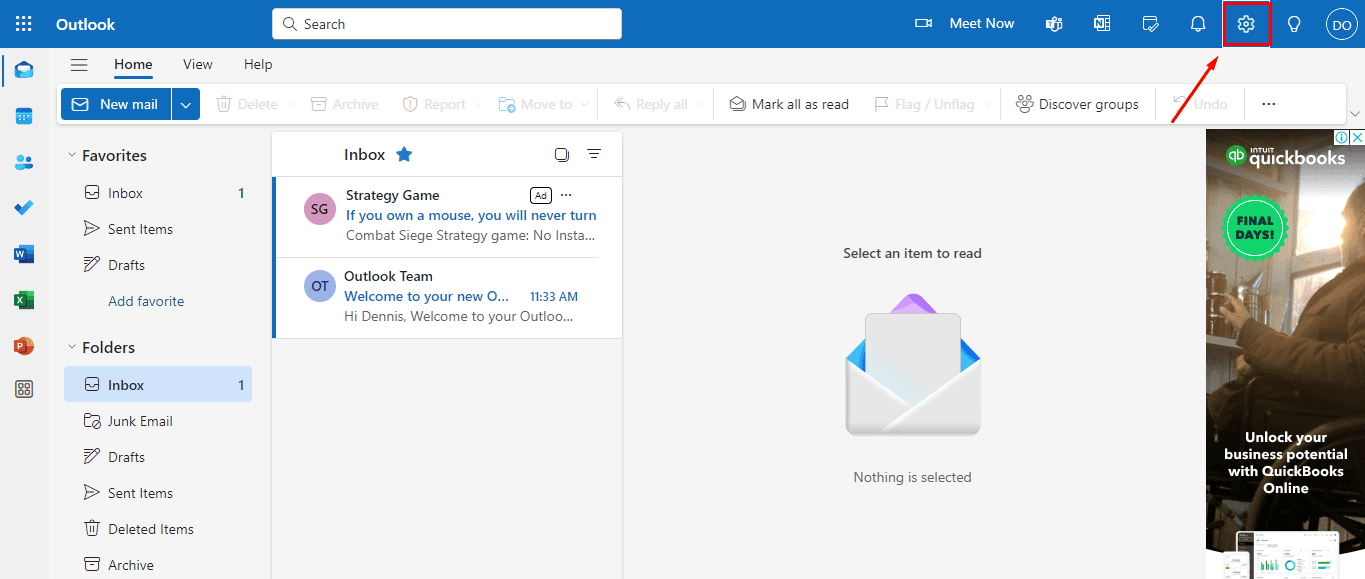Expand the New mail dropdown arrow
The height and width of the screenshot is (579, 1365).
(186, 104)
